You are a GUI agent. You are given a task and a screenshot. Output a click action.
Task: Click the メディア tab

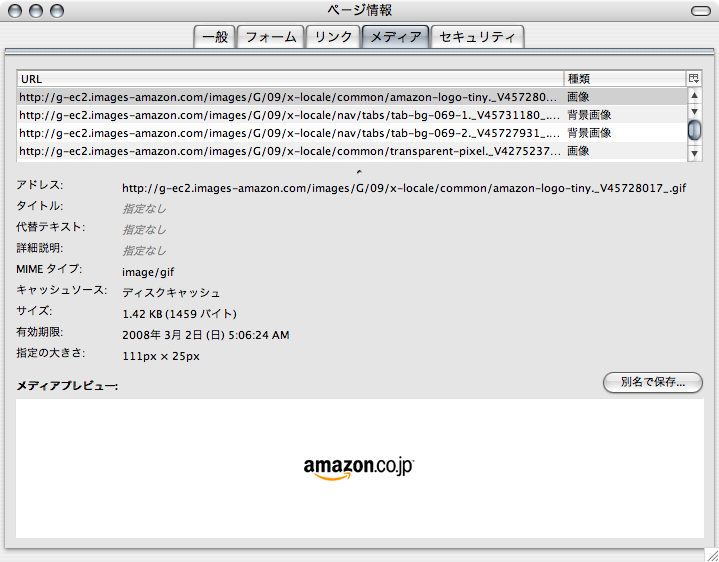click(x=395, y=37)
